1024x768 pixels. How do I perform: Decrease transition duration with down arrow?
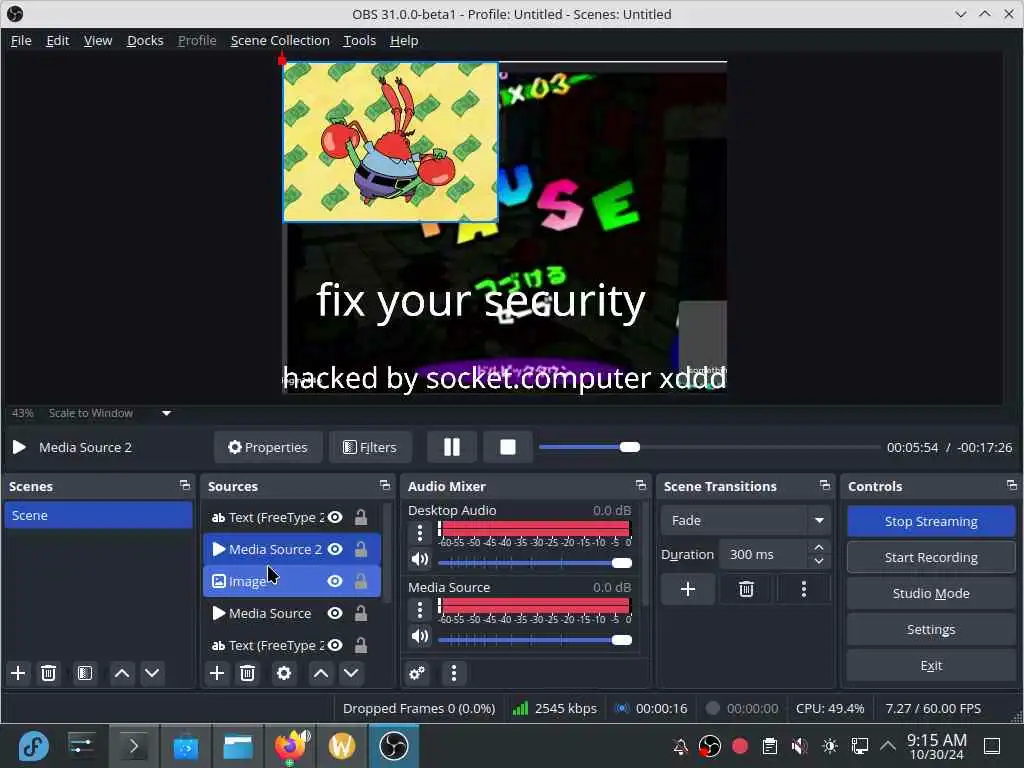click(819, 562)
